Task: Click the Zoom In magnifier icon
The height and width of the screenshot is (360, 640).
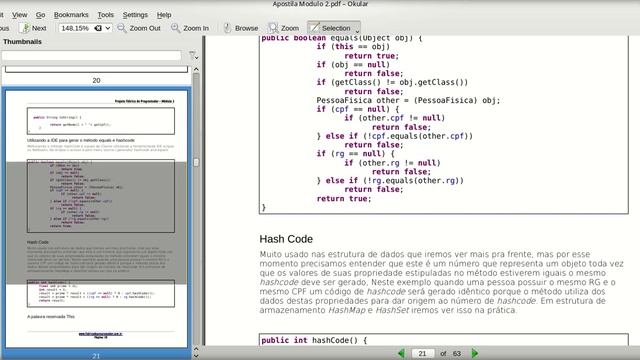Action: click(176, 28)
